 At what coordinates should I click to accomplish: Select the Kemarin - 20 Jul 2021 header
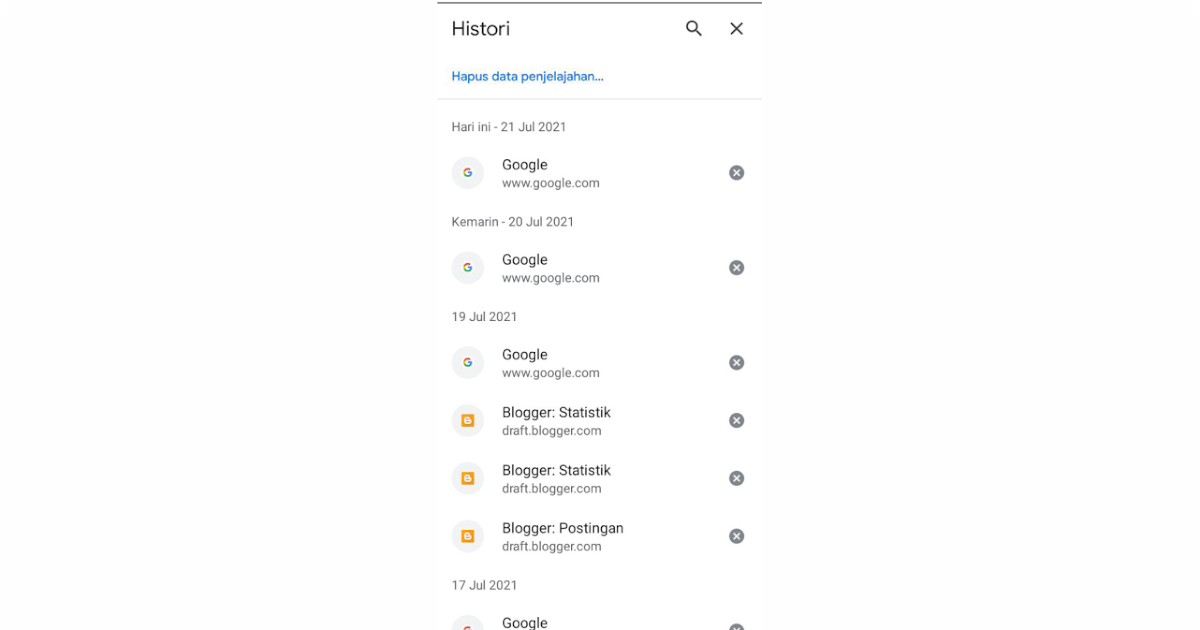[513, 221]
